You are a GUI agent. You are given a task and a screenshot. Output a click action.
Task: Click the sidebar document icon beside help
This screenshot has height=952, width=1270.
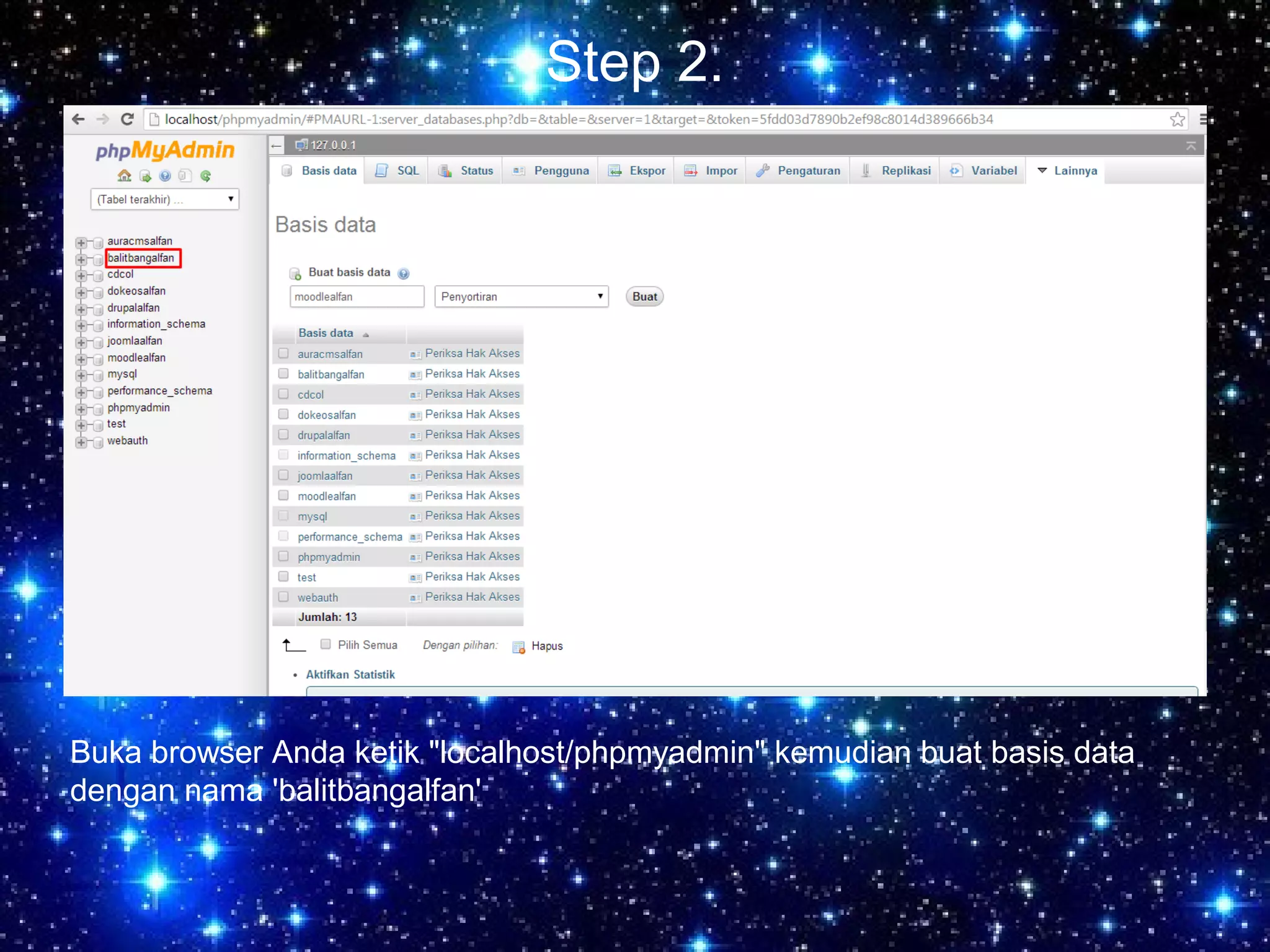tap(185, 176)
